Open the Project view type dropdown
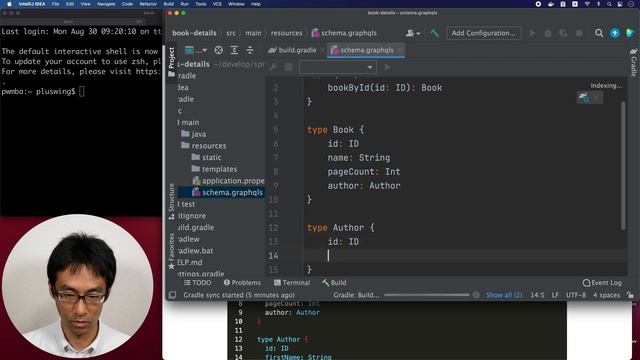 coord(196,50)
